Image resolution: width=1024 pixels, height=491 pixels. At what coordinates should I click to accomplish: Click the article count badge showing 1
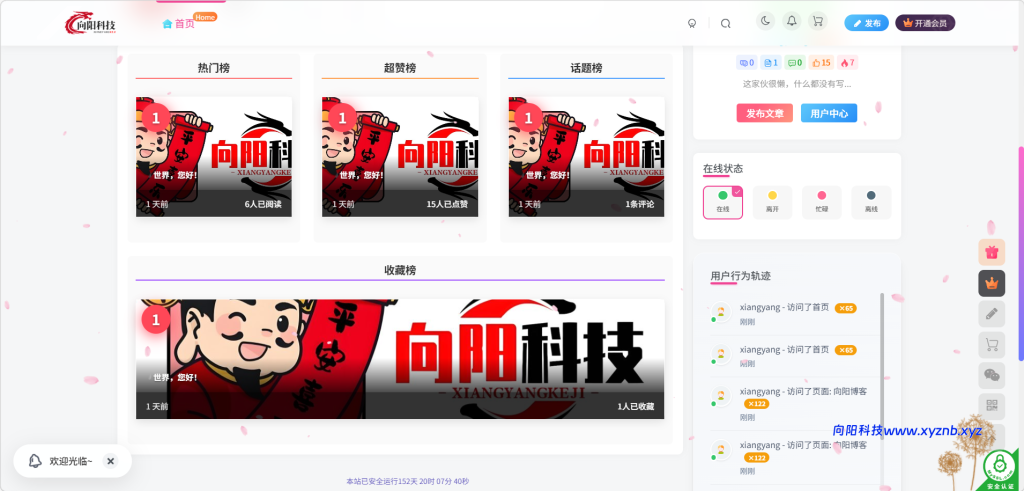pyautogui.click(x=771, y=63)
